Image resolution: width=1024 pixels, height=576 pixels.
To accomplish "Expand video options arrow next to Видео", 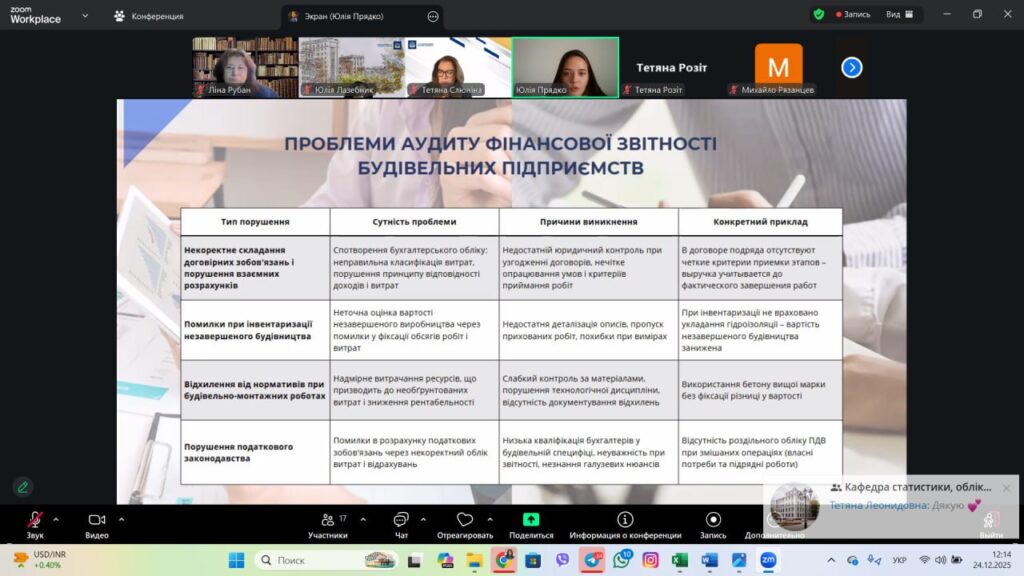I will [x=122, y=519].
